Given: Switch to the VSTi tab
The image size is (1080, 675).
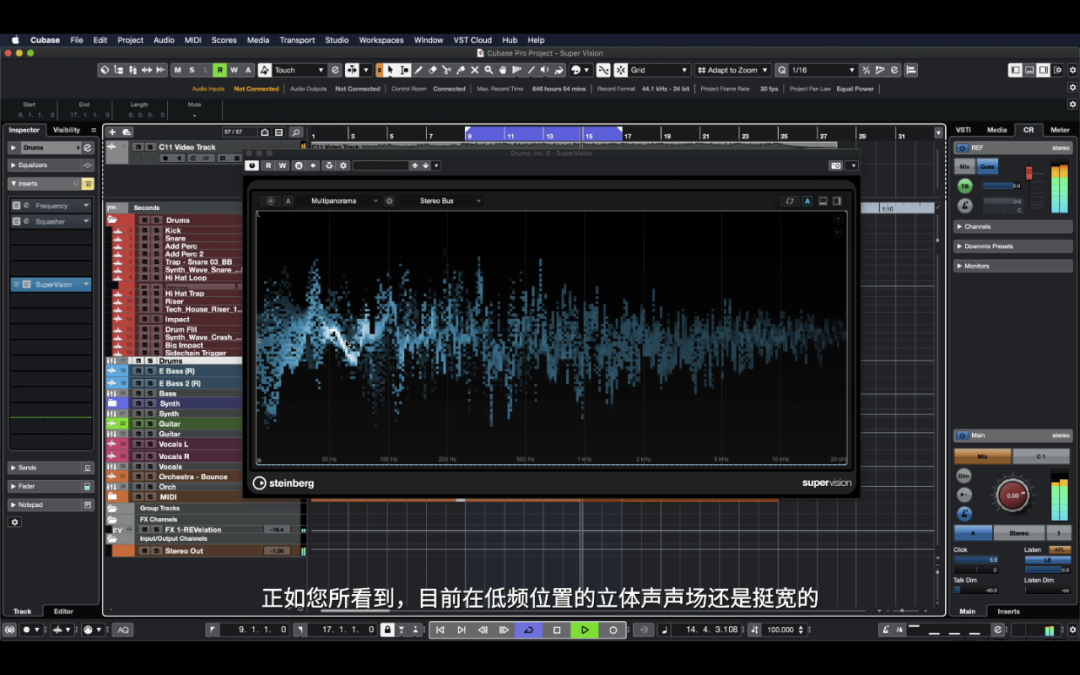Looking at the screenshot, I should pos(963,129).
